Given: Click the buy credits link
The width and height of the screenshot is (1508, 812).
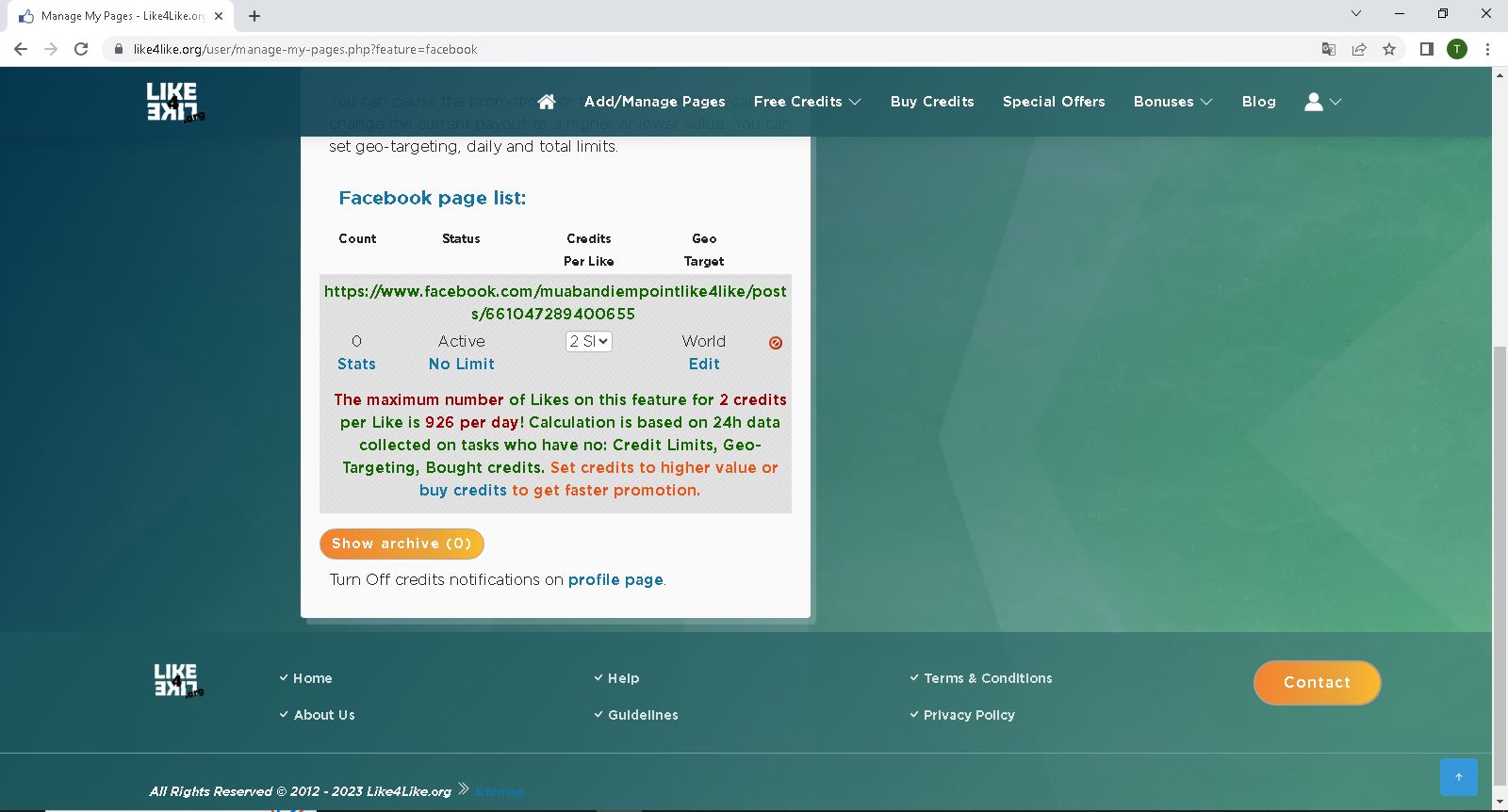Looking at the screenshot, I should (463, 490).
